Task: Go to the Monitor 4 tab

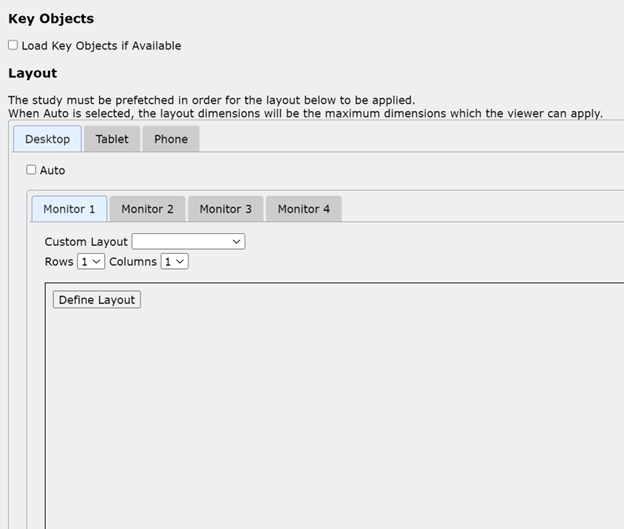Action: point(303,209)
